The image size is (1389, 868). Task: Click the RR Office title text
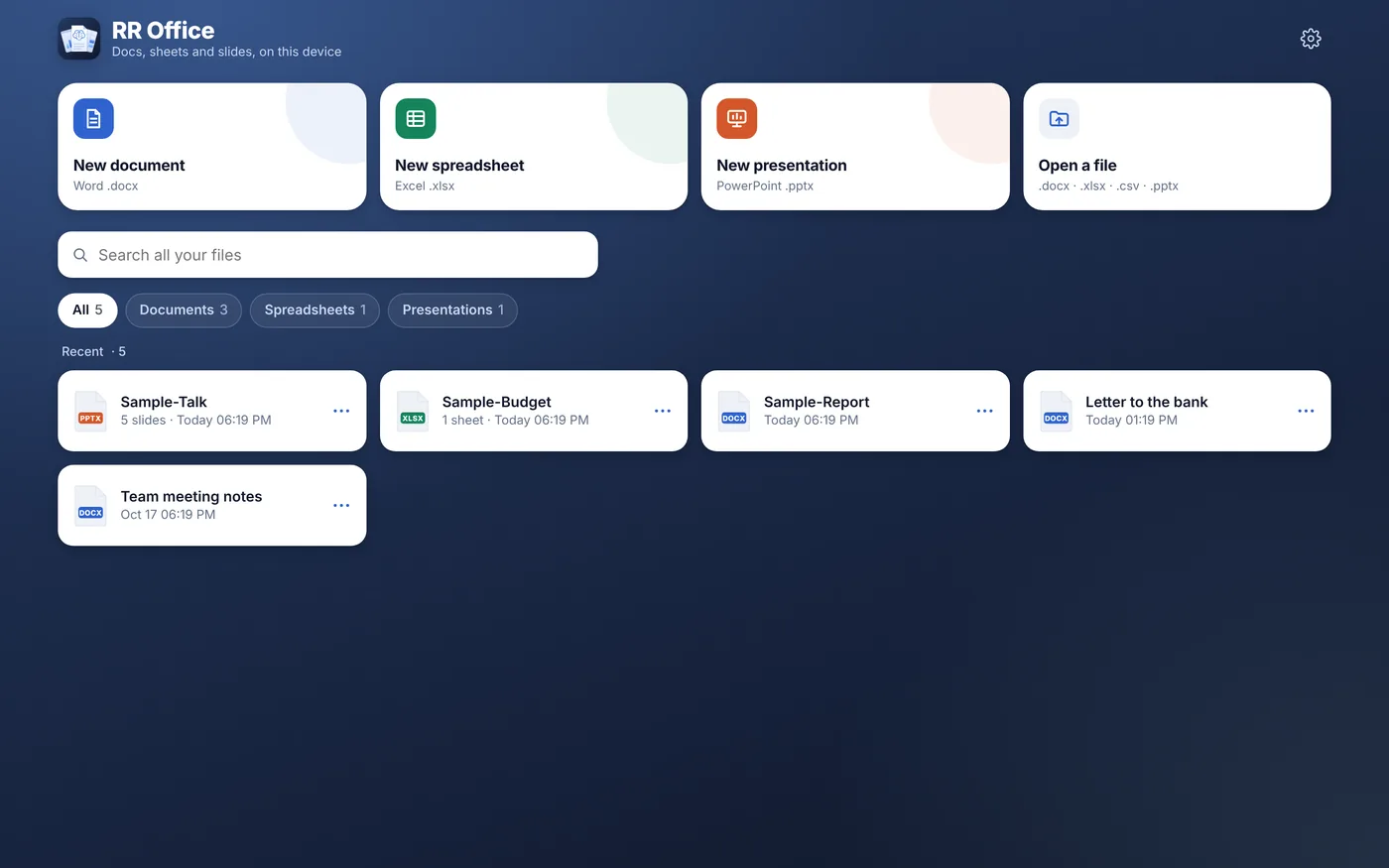pos(163,31)
